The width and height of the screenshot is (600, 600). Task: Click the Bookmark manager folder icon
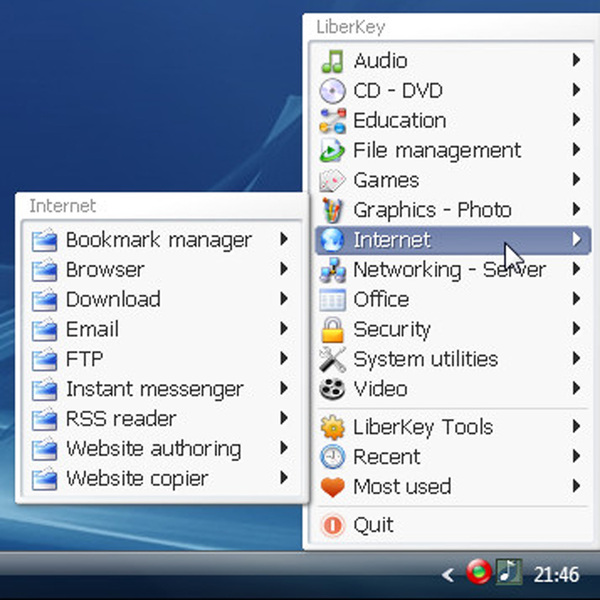[44, 240]
